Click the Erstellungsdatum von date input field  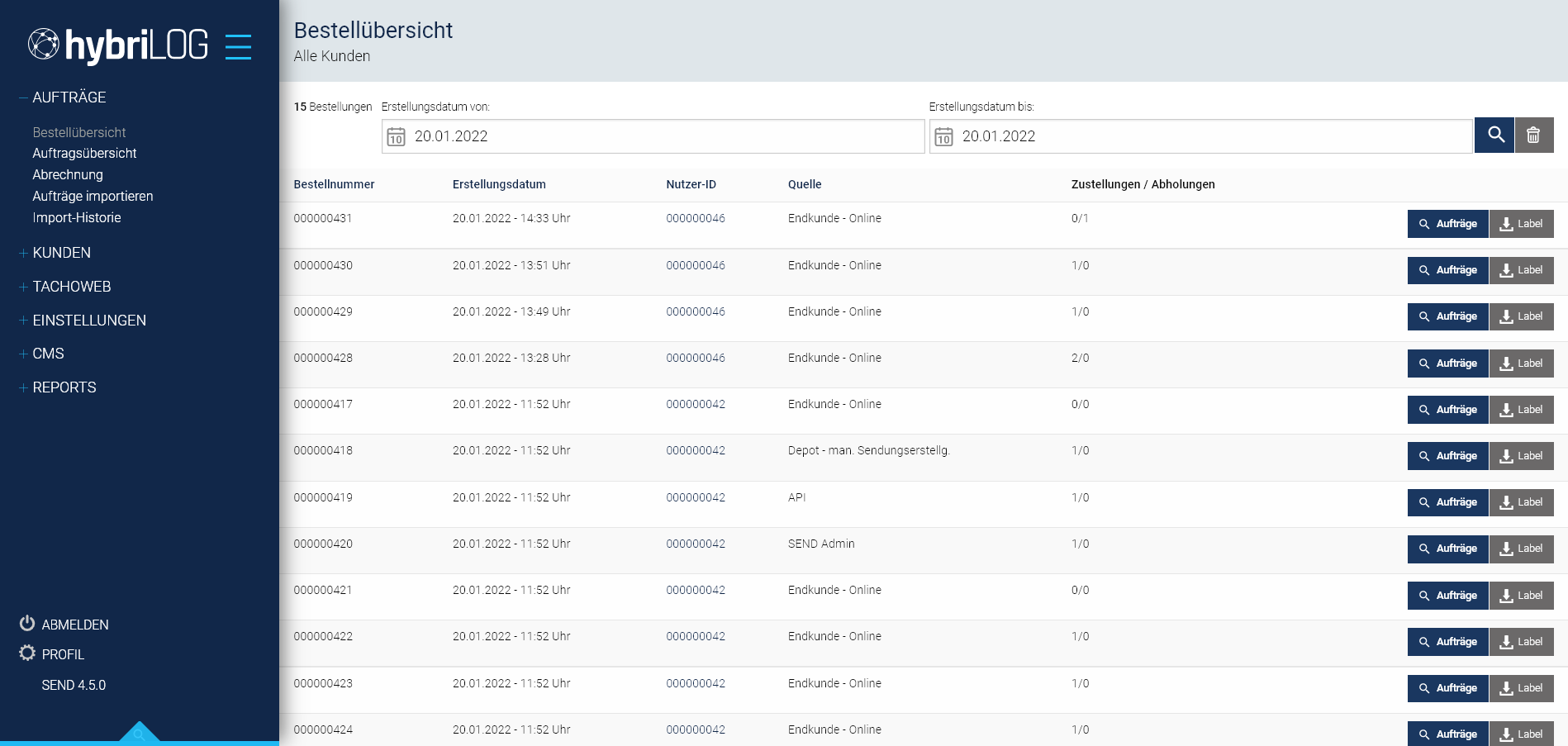(661, 136)
